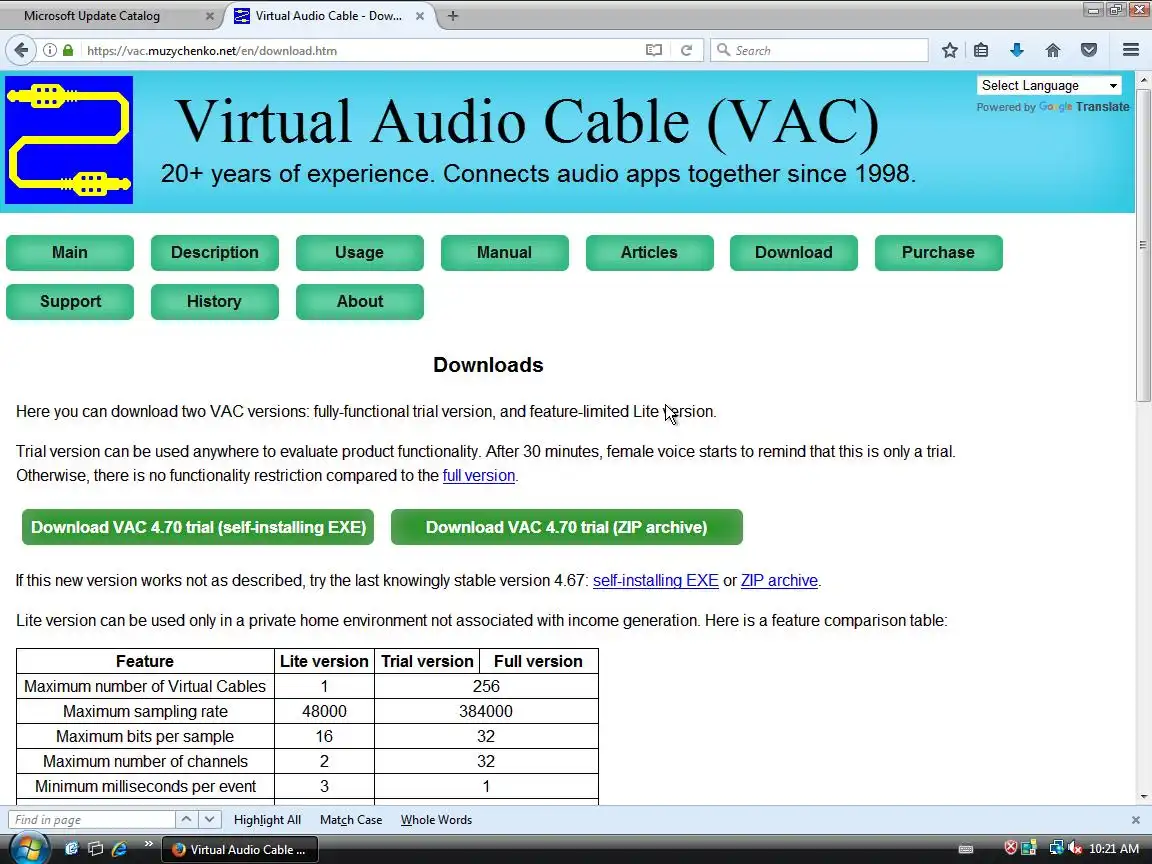This screenshot has width=1152, height=864.
Task: Open the Main navigation button
Action: click(x=70, y=253)
